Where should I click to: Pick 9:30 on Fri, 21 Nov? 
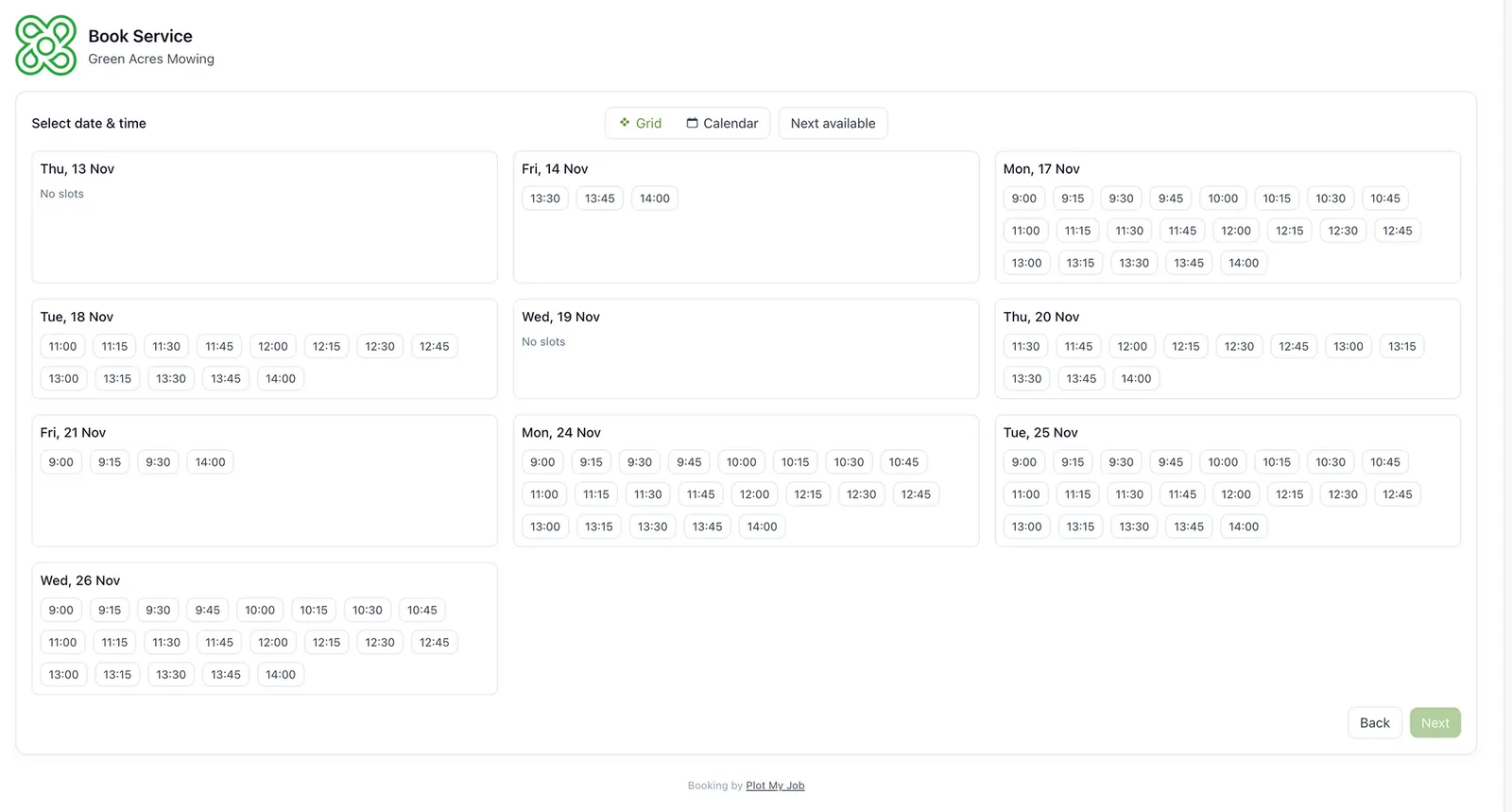coord(158,462)
